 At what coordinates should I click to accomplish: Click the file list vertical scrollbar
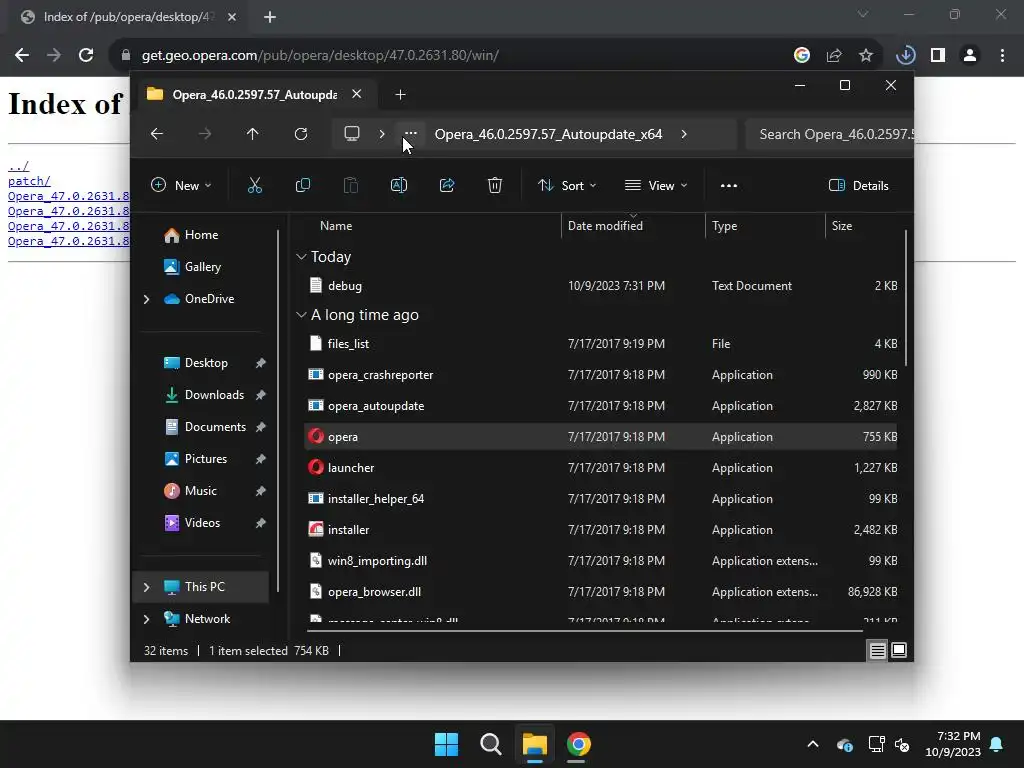click(x=906, y=298)
